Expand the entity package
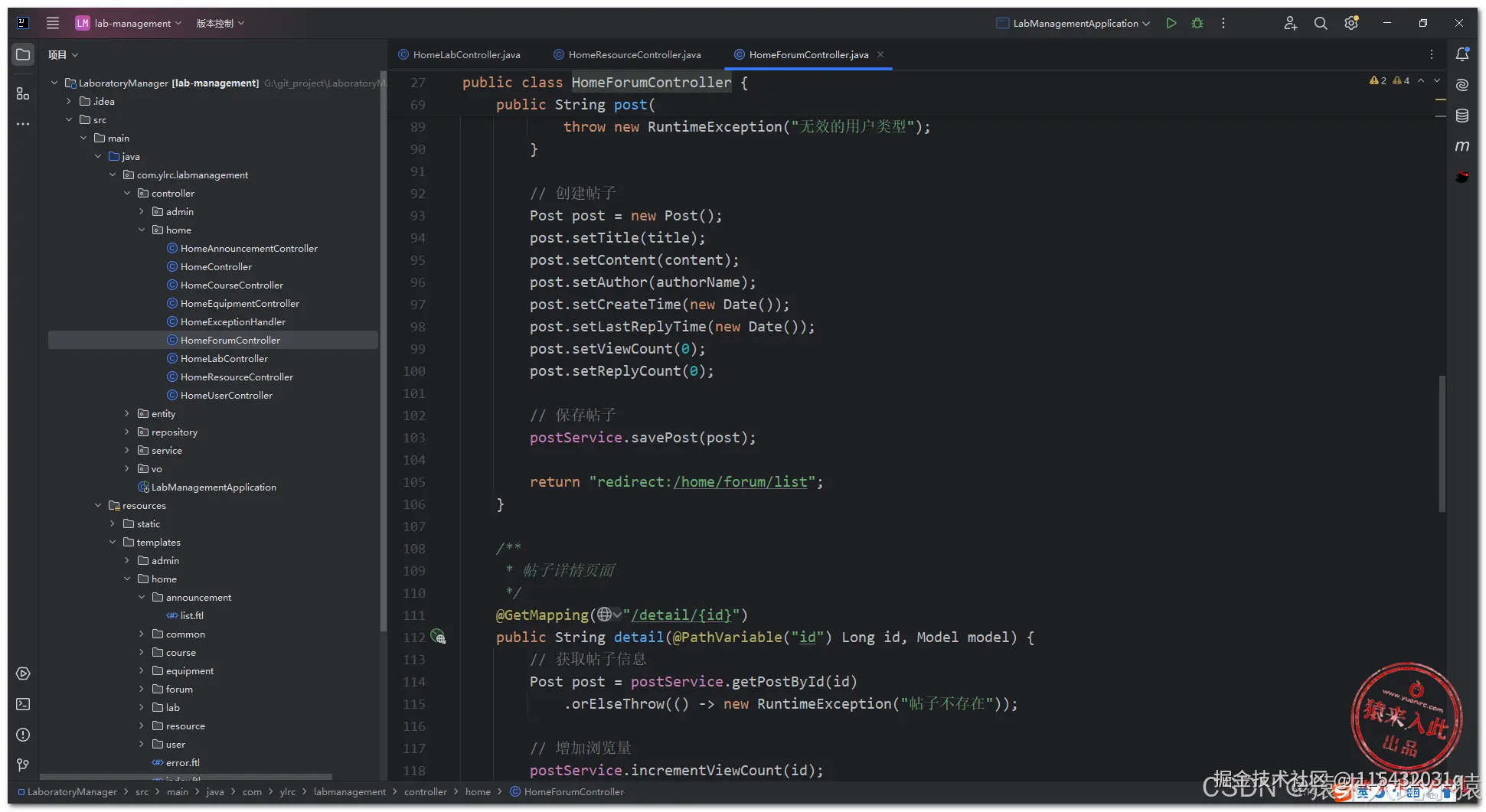 tap(127, 413)
